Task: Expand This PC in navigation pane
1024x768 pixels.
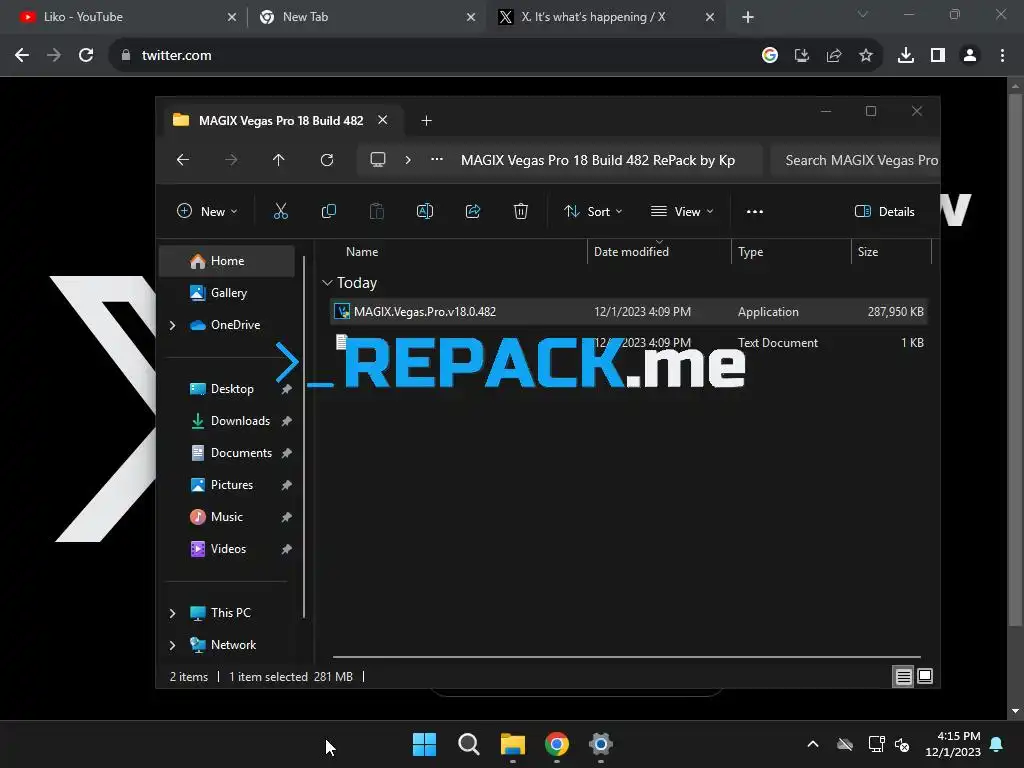Action: pos(172,613)
